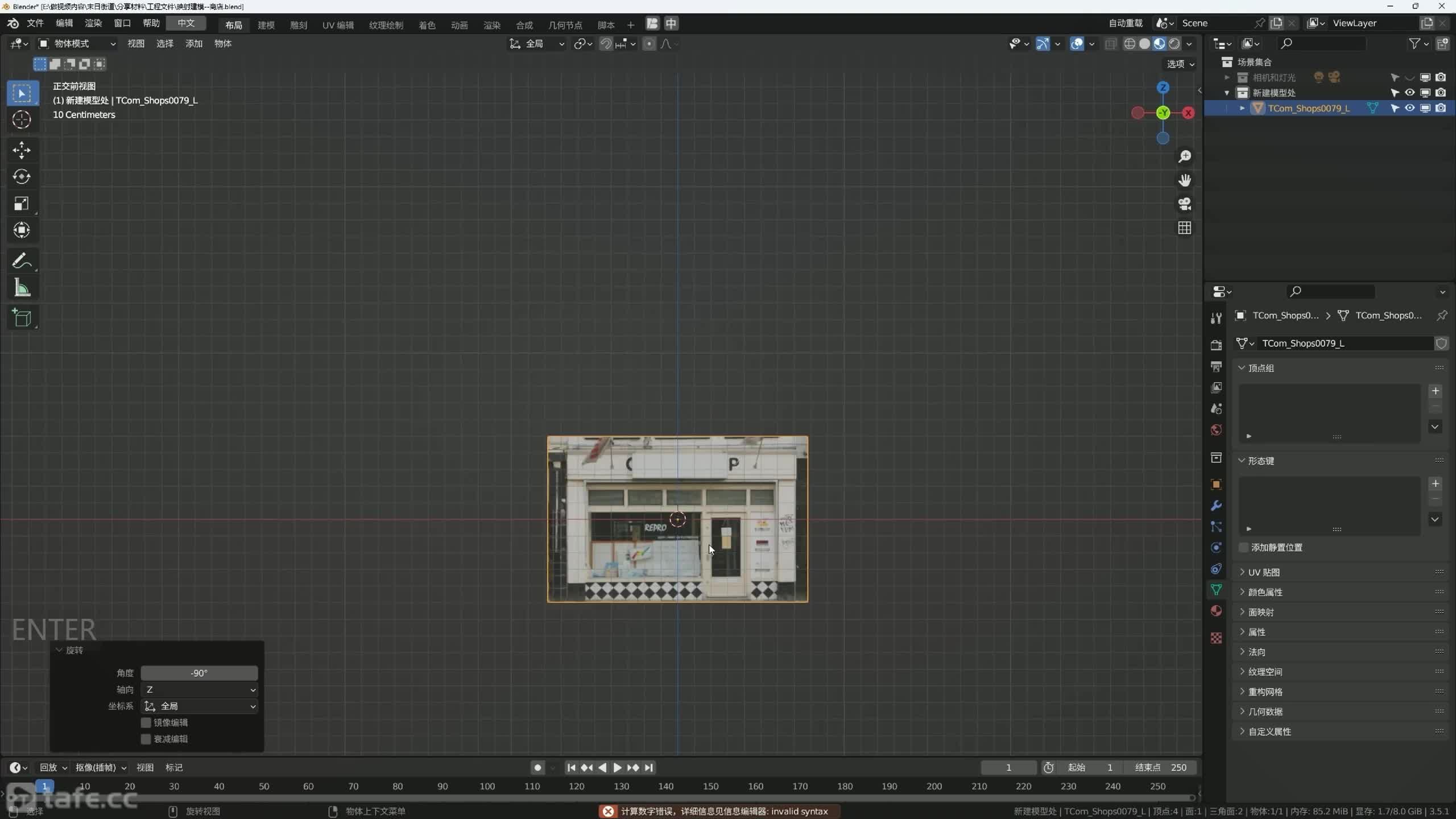Screen dimensions: 1456x819
Task: Open the 轴向 Z axis dropdown
Action: click(199, 689)
